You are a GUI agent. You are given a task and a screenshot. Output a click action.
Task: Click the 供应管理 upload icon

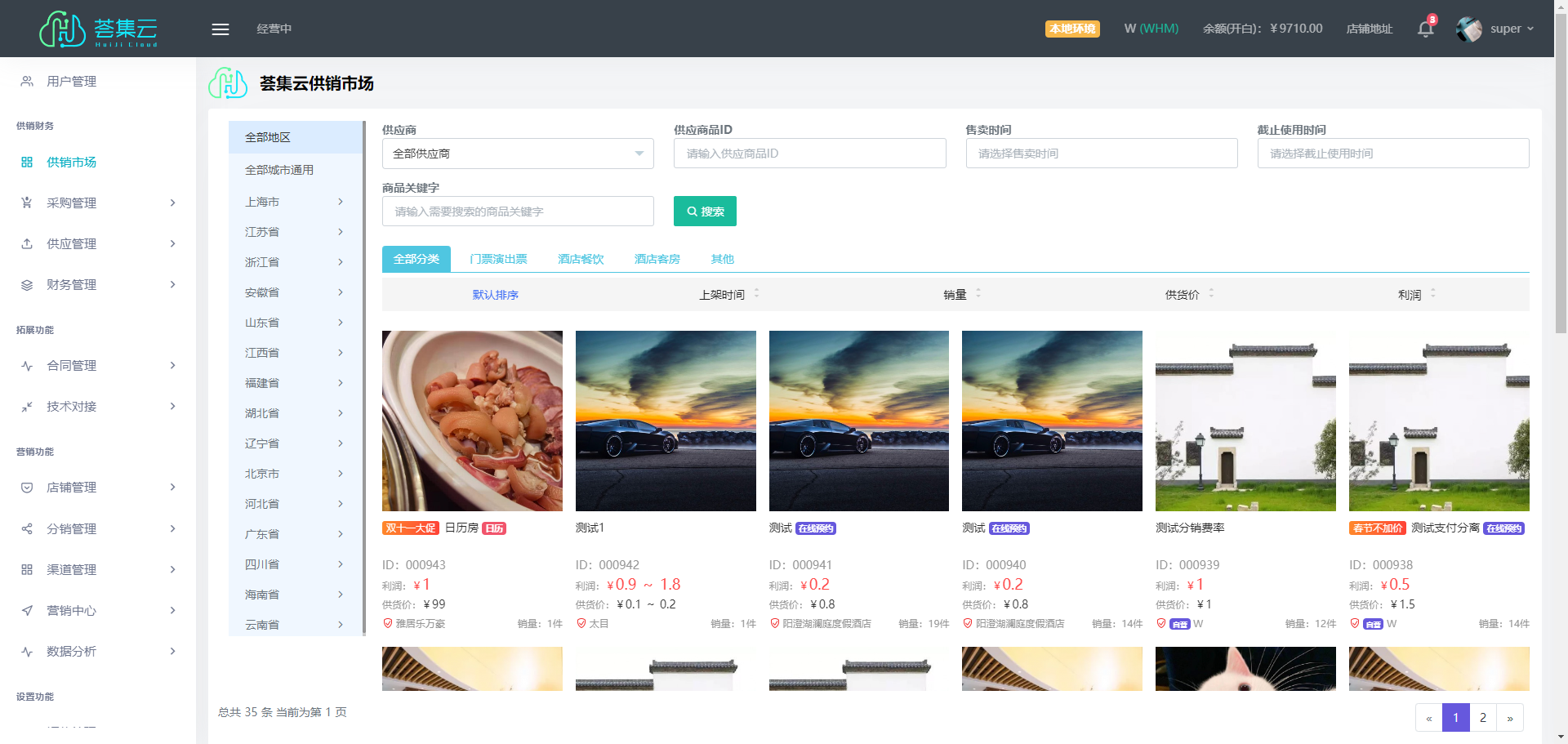[x=27, y=244]
